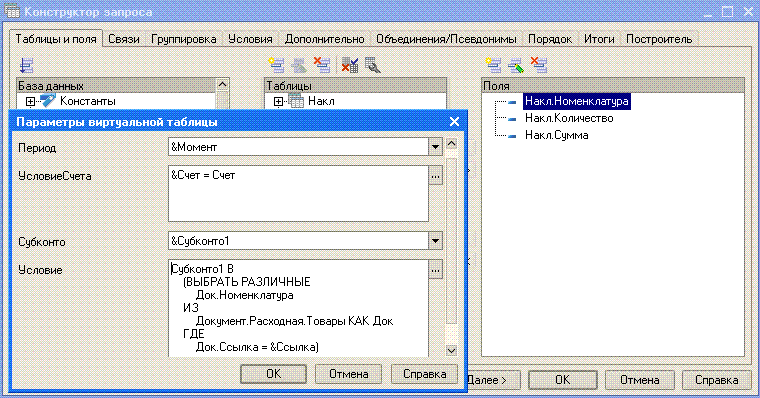The width and height of the screenshot is (760, 398).
Task: Click the field icon beside Накл.Количество
Action: (512, 119)
